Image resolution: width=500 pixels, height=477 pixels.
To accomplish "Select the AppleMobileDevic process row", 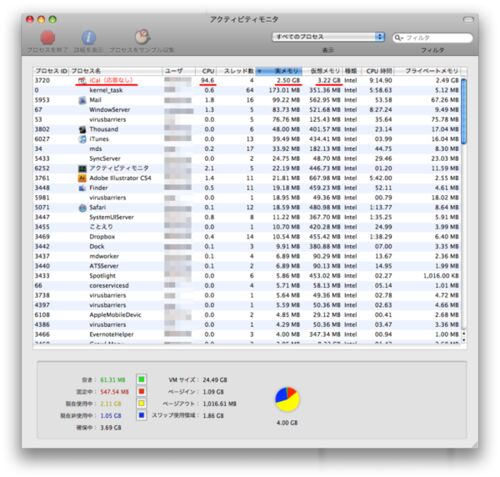I will pyautogui.click(x=247, y=315).
